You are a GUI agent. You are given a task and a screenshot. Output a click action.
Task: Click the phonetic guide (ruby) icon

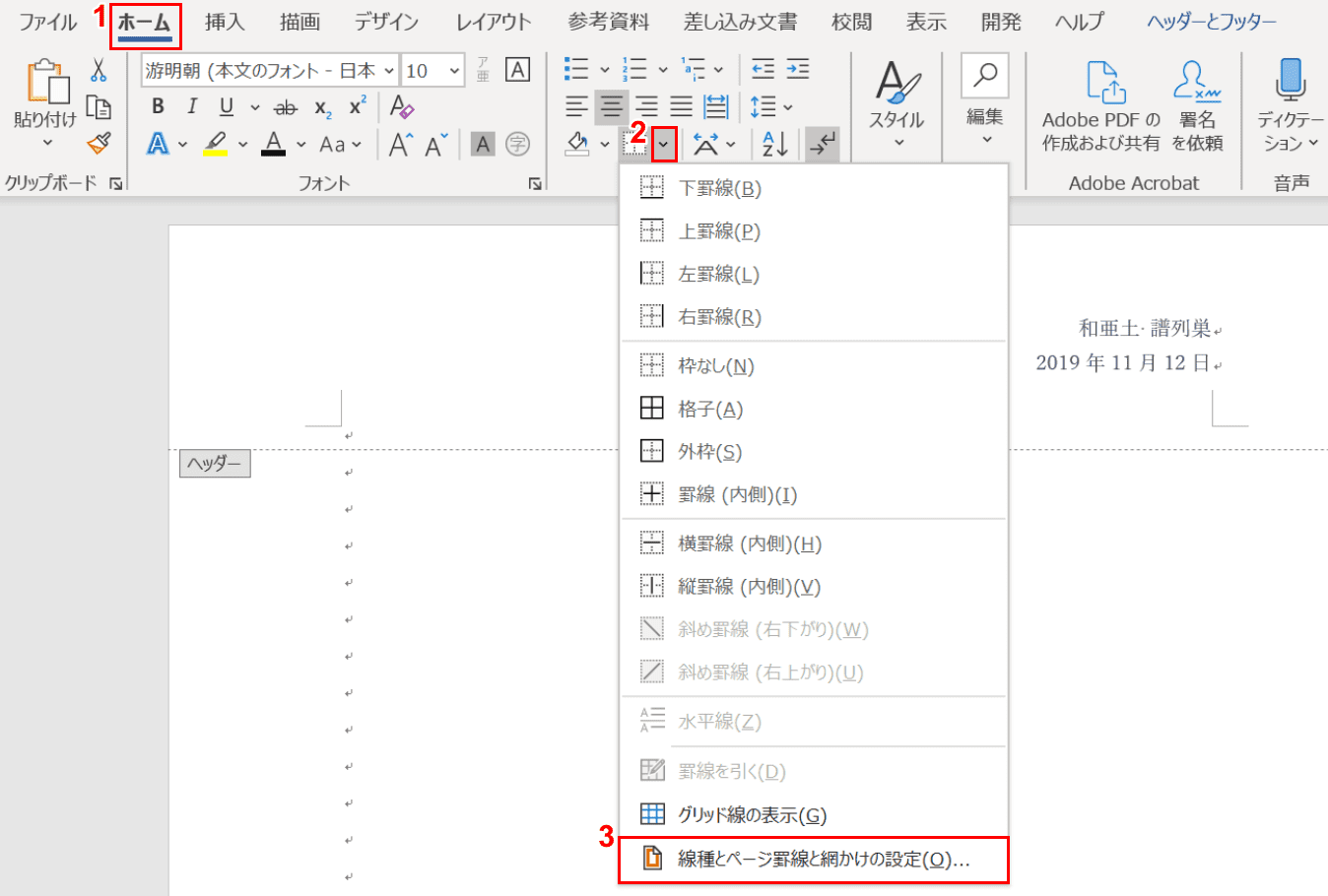(x=483, y=69)
